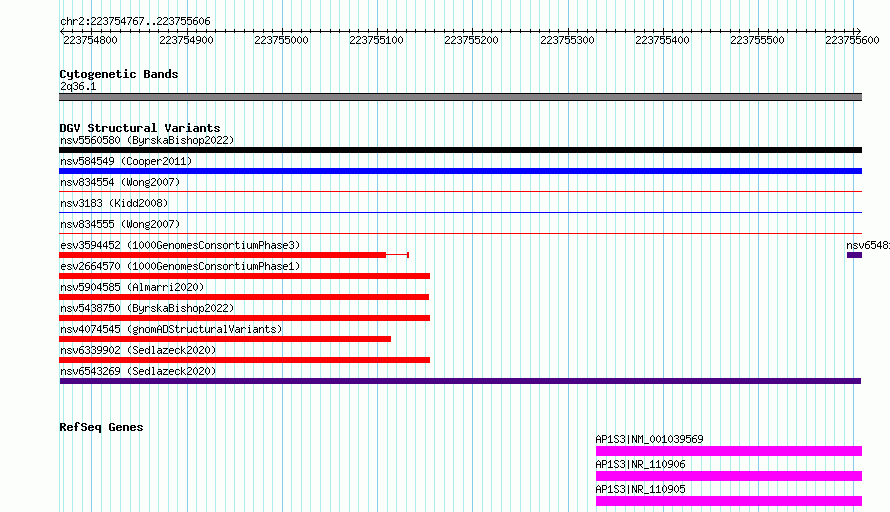This screenshot has width=890, height=512.
Task: Open nsv3183 (Kidd2008) label
Action: coord(114,203)
